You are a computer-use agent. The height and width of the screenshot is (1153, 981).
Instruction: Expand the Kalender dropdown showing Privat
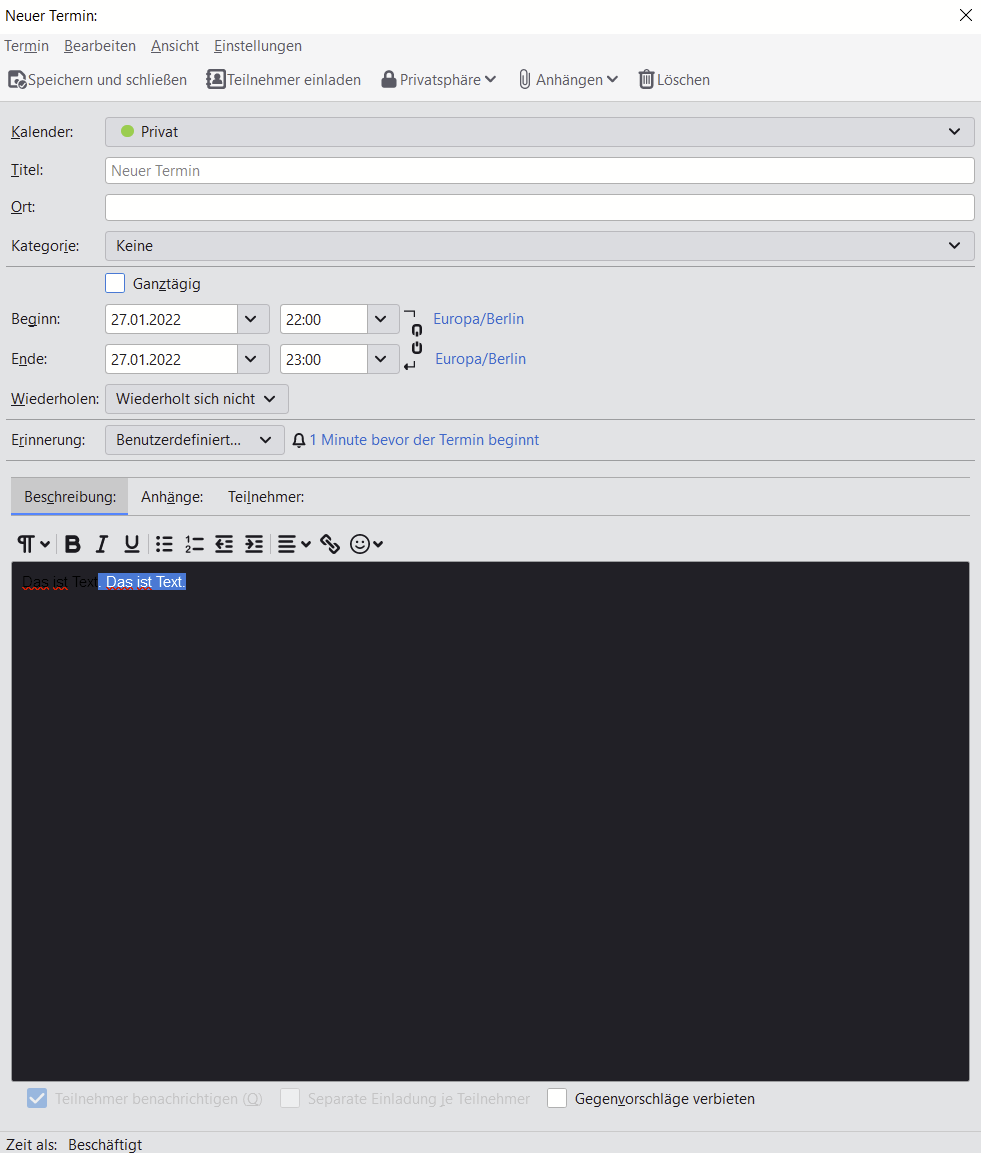pos(540,132)
